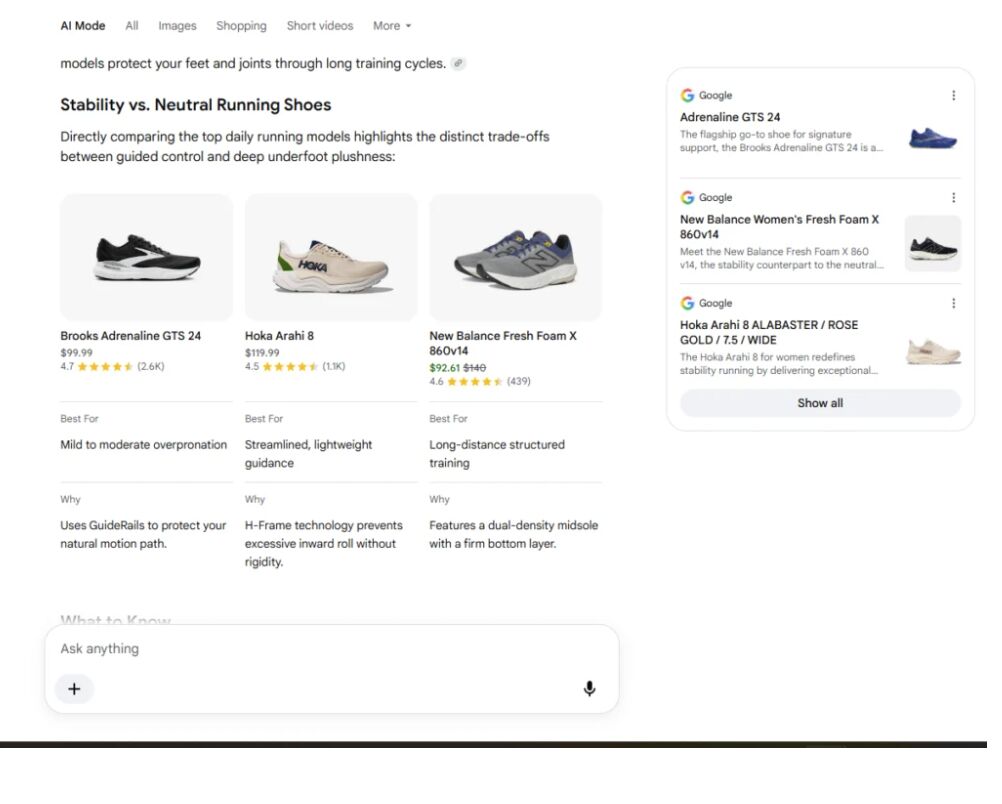Image resolution: width=1002 pixels, height=804 pixels.
Task: Open Brooks Adrenaline GTS 24 product title
Action: point(130,336)
